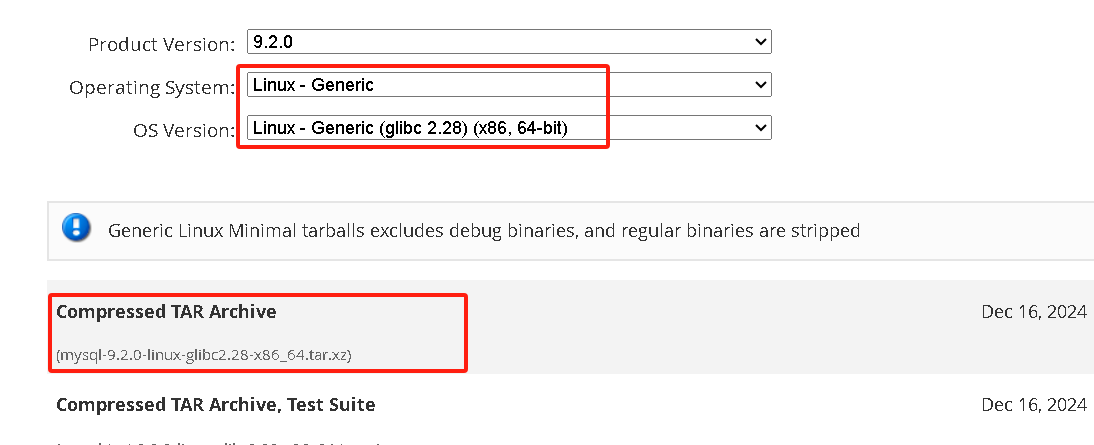
Task: Click the selected Linux - Generic value text
Action: tap(313, 86)
